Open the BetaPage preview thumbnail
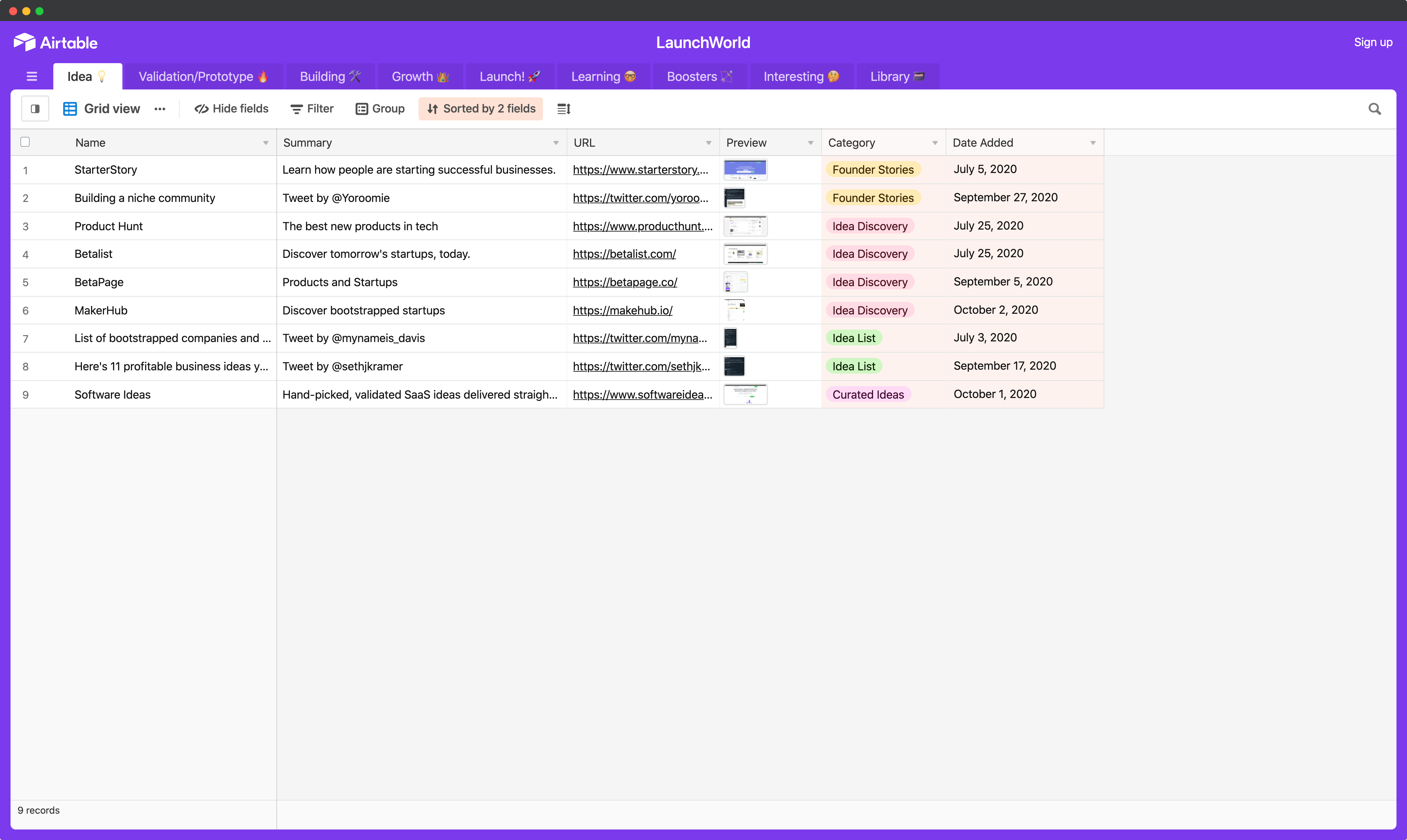 [x=736, y=283]
